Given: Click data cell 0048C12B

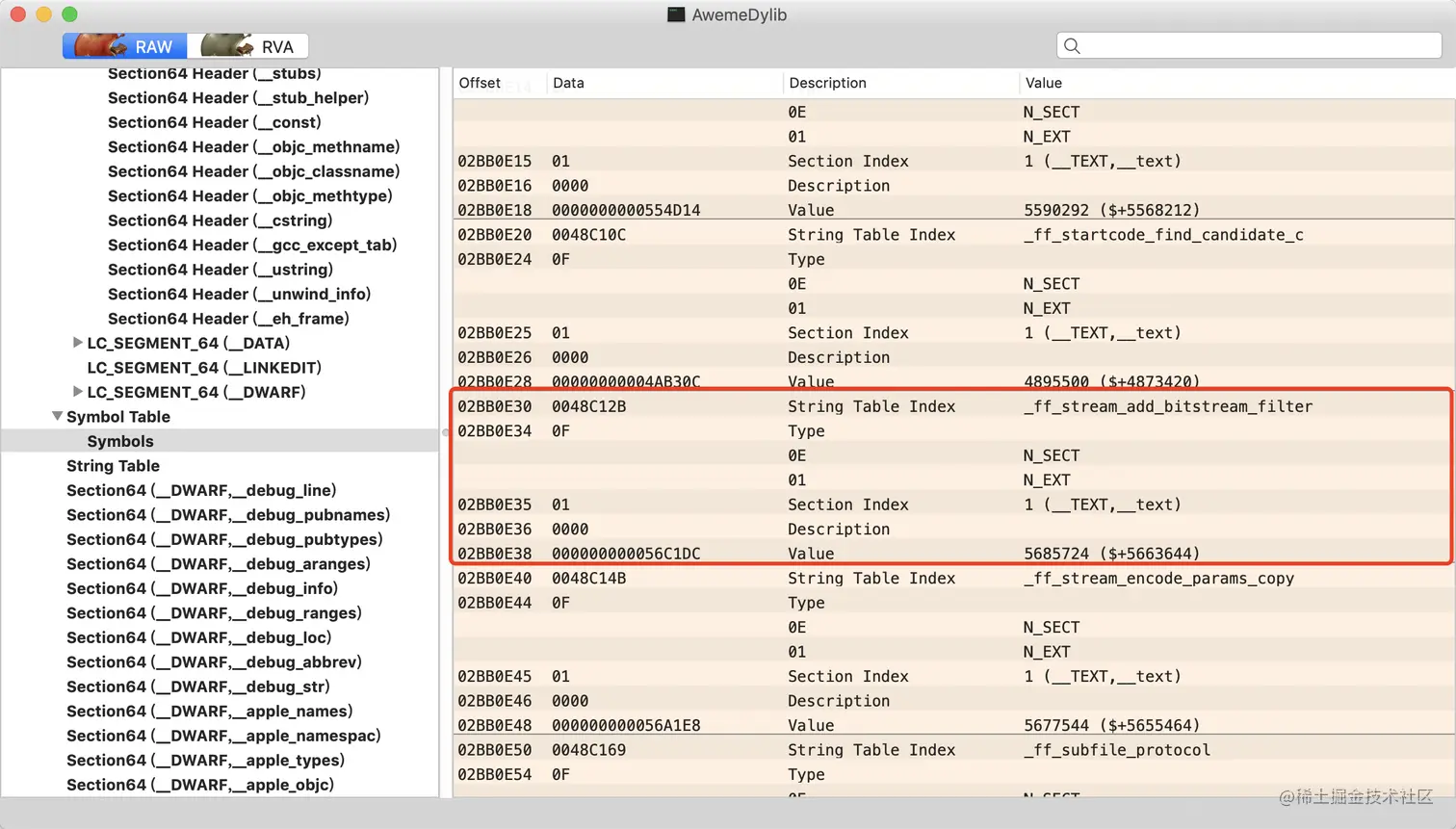Looking at the screenshot, I should click(589, 406).
